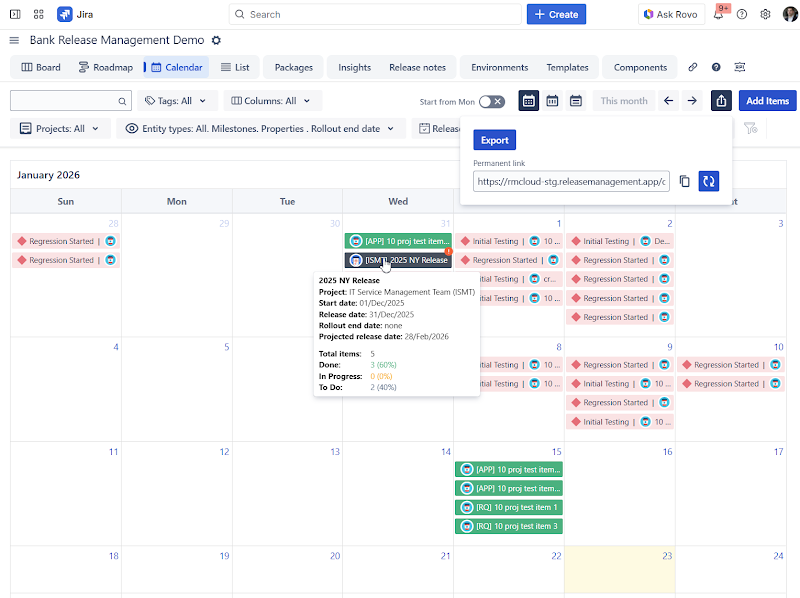Regenerate the permanent link via refresh icon

pos(709,181)
